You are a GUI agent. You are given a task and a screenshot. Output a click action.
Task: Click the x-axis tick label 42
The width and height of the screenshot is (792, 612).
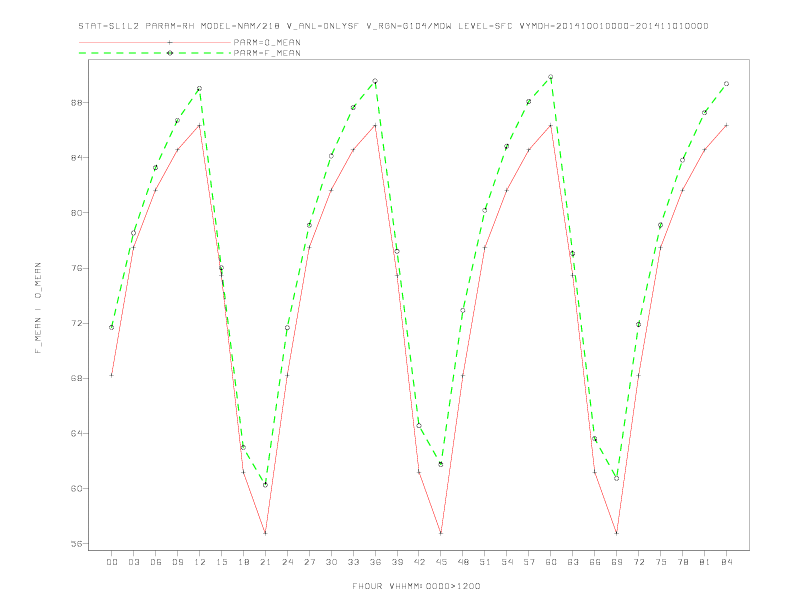click(419, 562)
